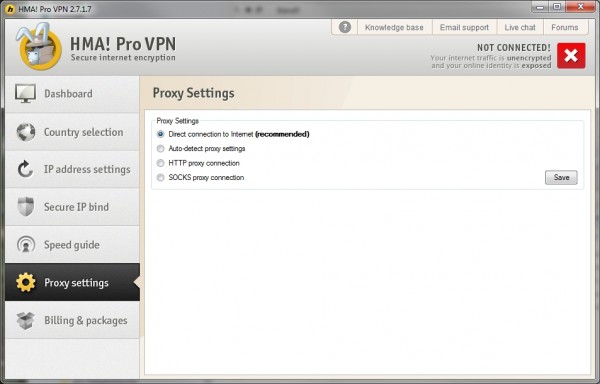Choose HTTP proxy connection radio button
This screenshot has width=600, height=384.
tap(160, 163)
